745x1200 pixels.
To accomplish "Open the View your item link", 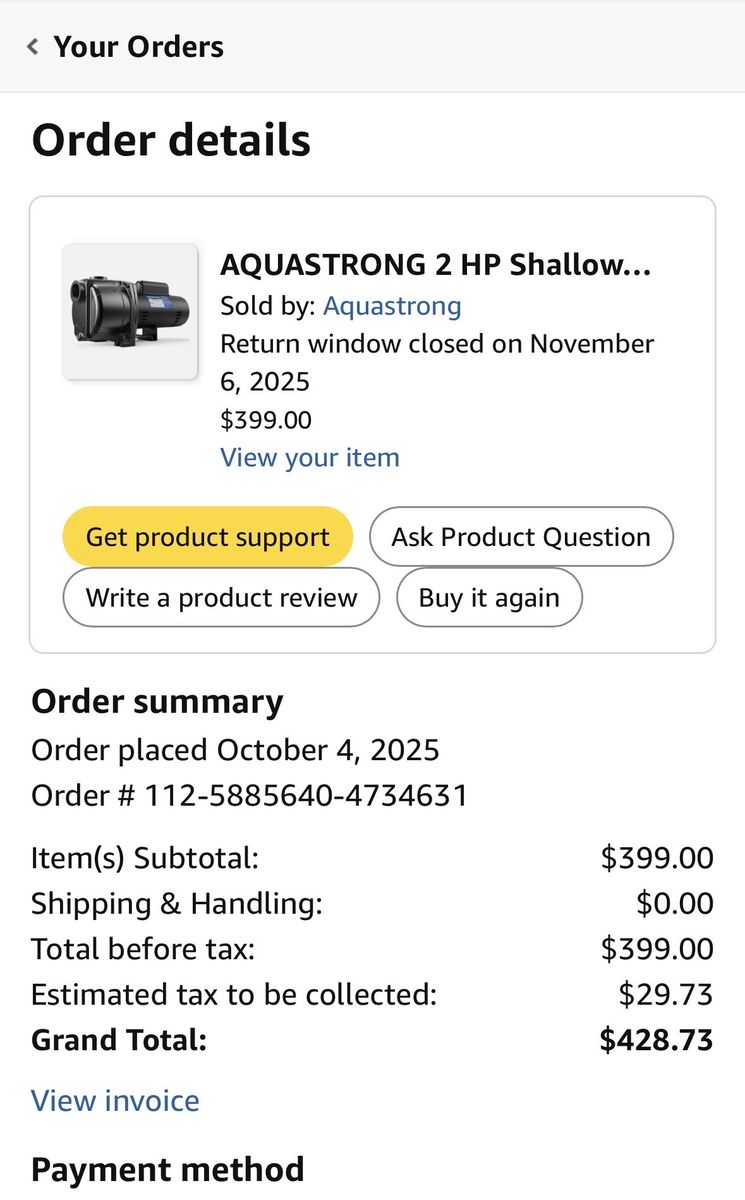I will [310, 458].
